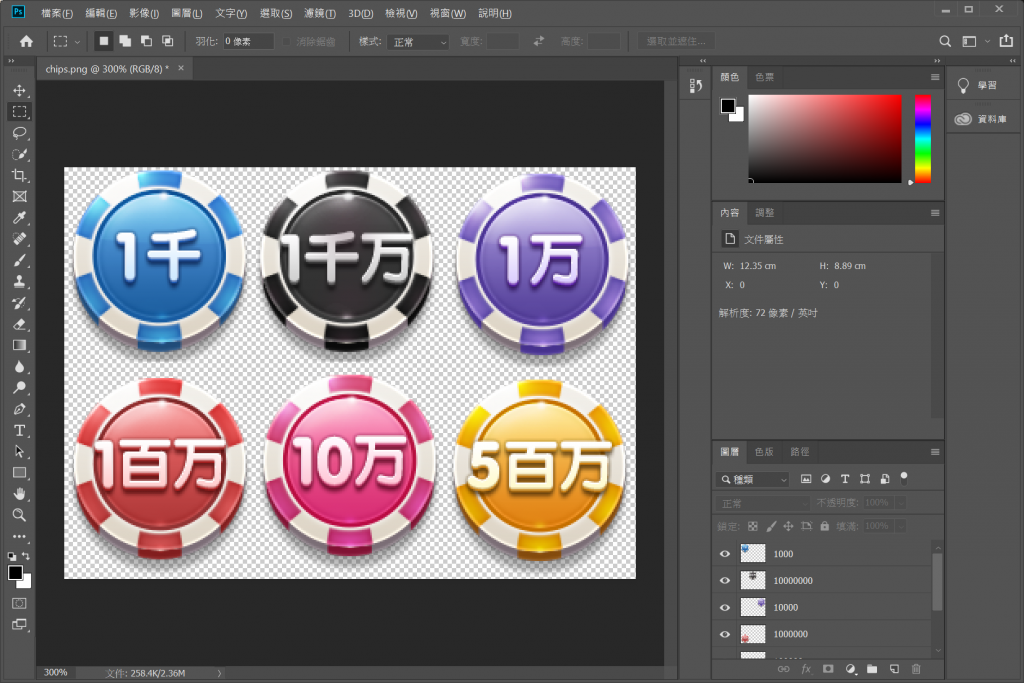This screenshot has height=683, width=1024.
Task: Select the Brush tool
Action: (x=20, y=261)
